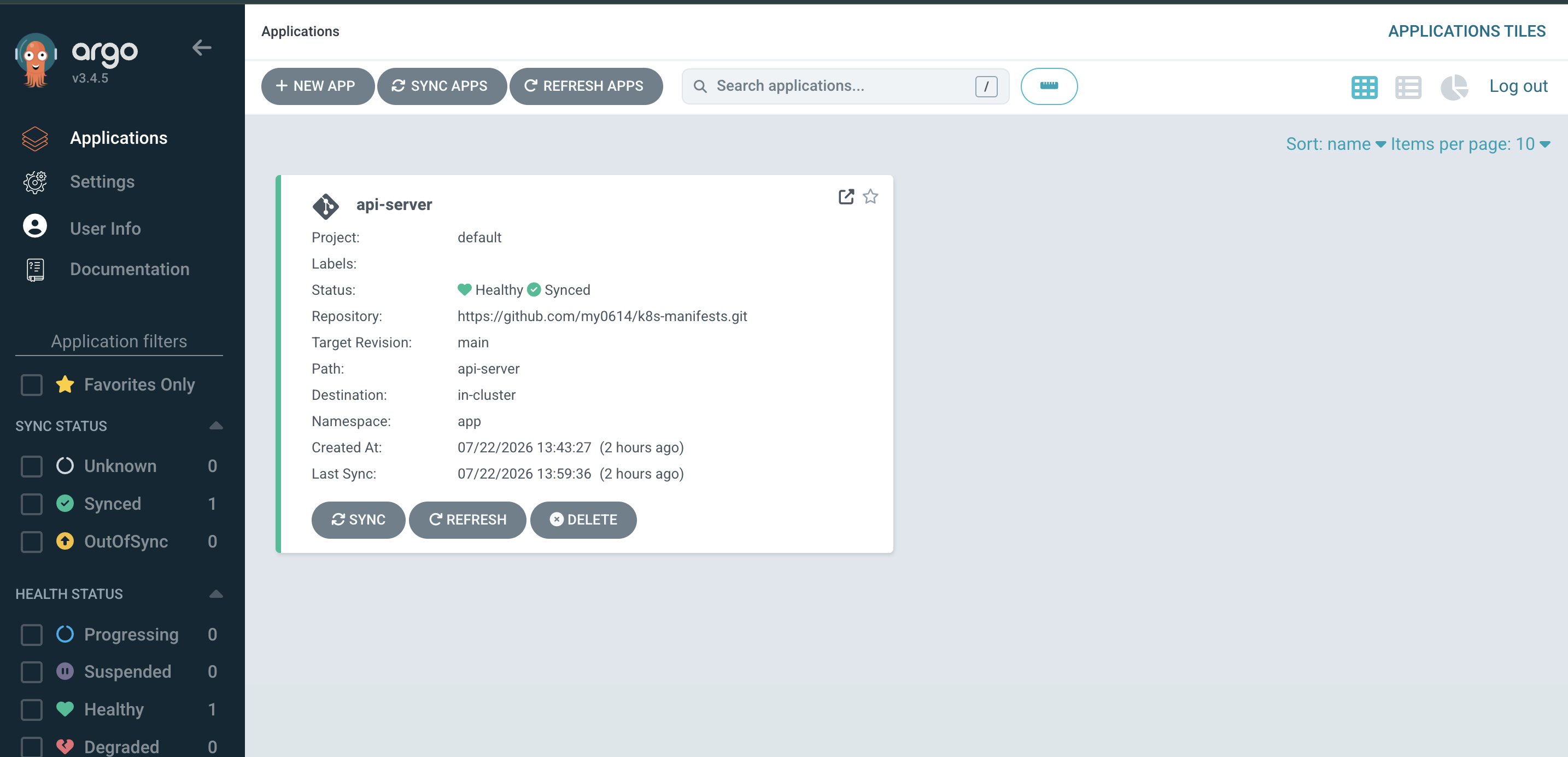Switch to the summary pie chart view
This screenshot has width=1568, height=757.
pyautogui.click(x=1454, y=87)
